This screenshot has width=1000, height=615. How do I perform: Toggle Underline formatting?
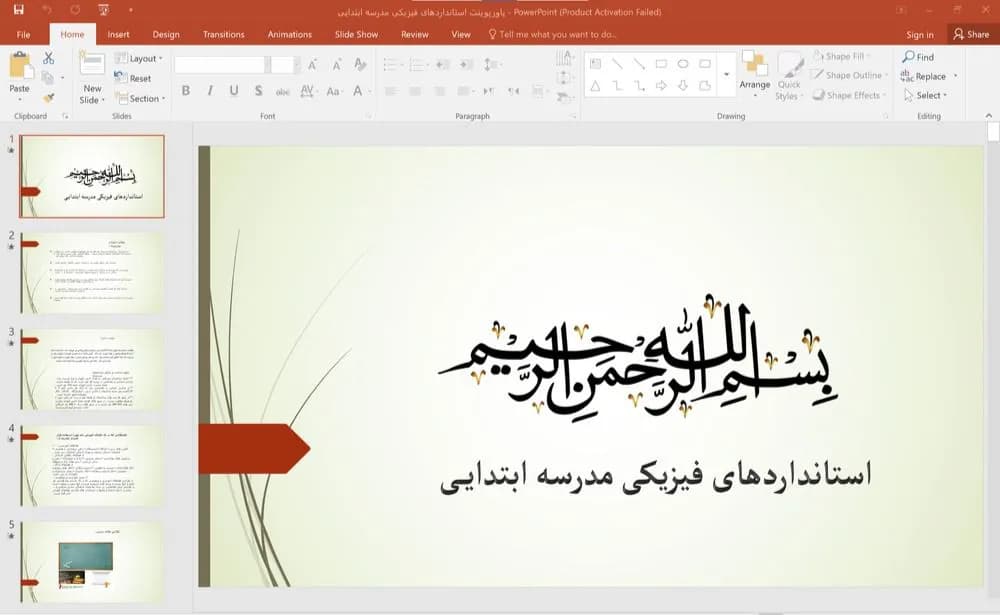tap(234, 91)
